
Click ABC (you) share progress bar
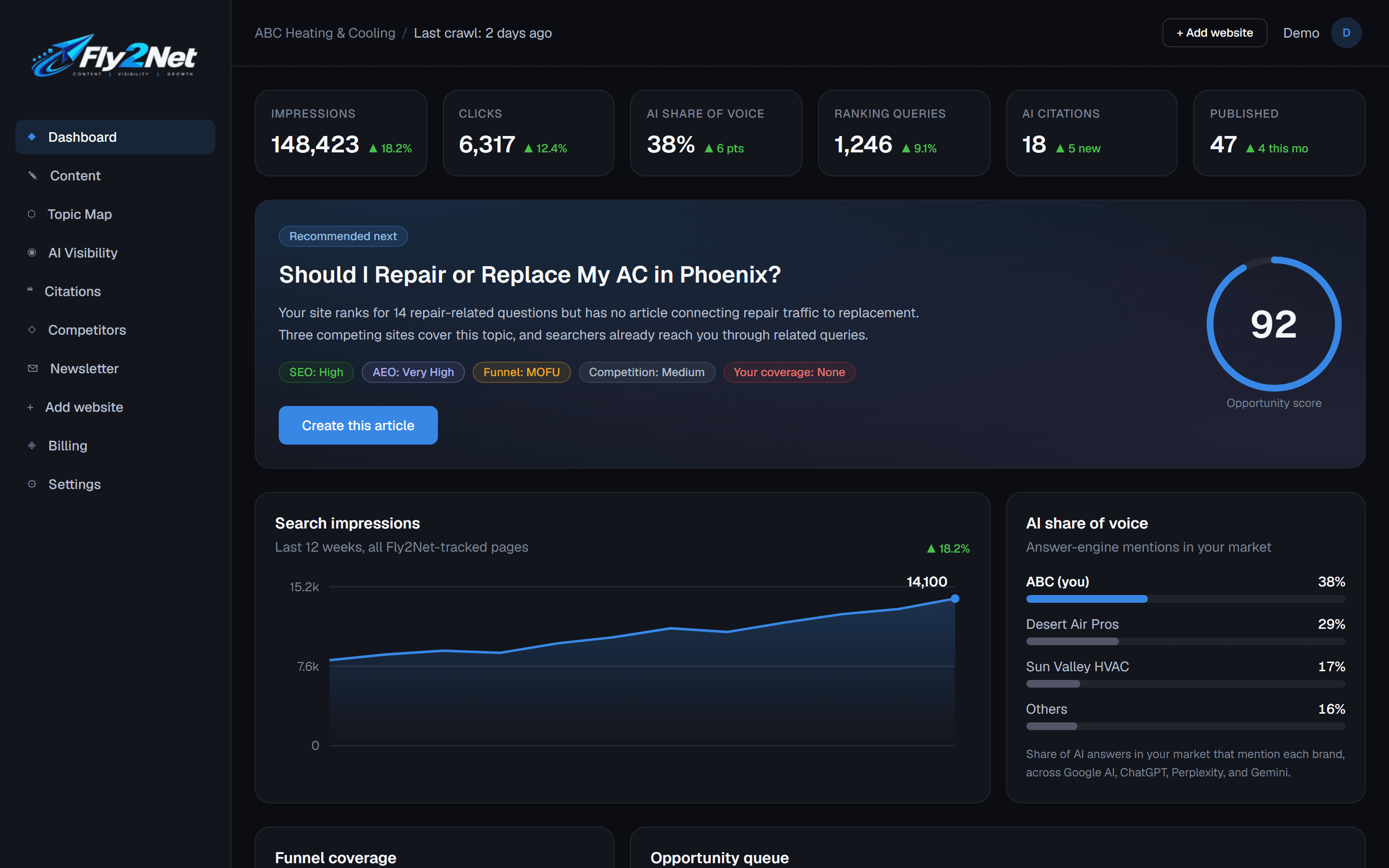1185,599
